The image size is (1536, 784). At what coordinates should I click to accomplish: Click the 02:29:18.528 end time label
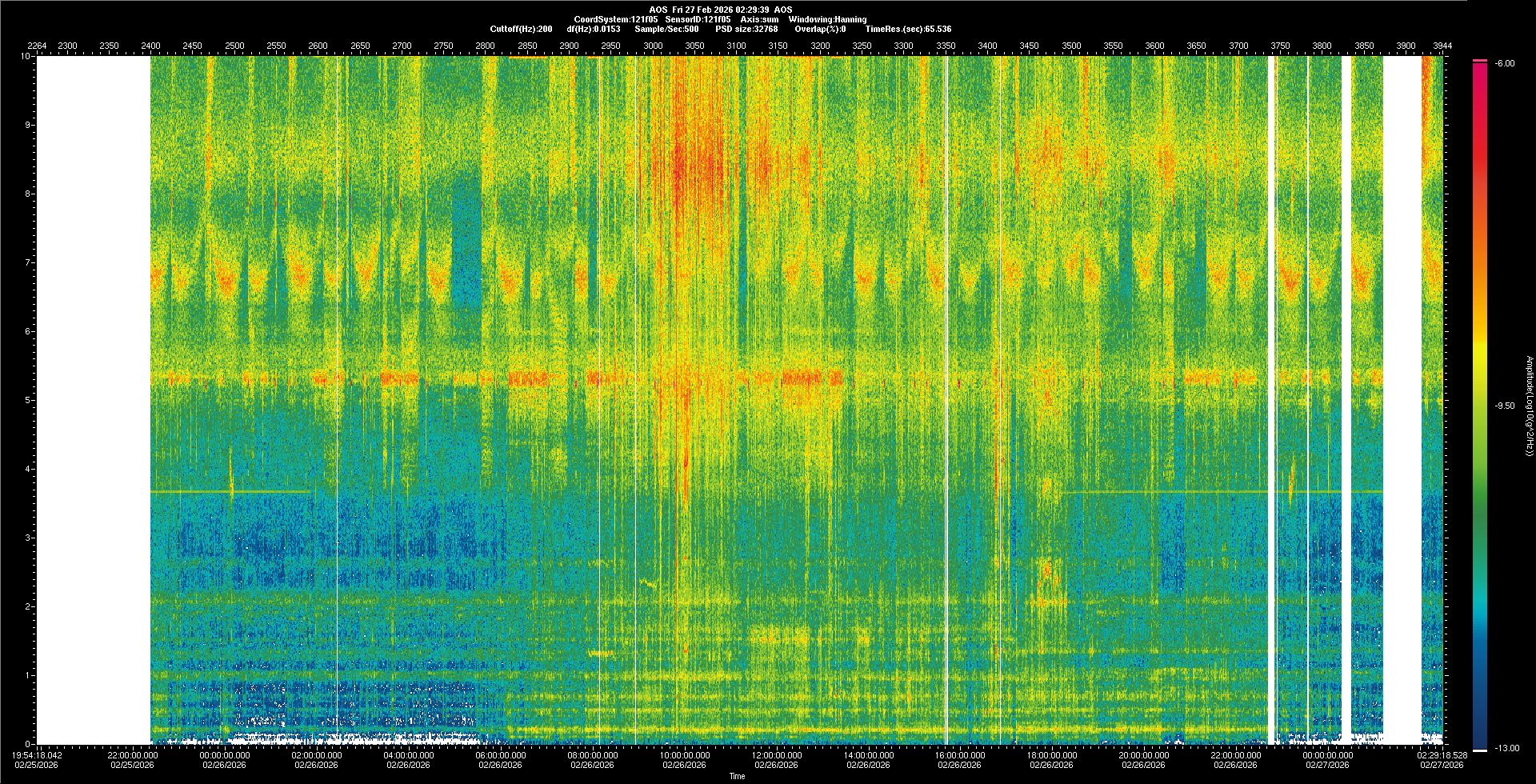[x=1443, y=759]
